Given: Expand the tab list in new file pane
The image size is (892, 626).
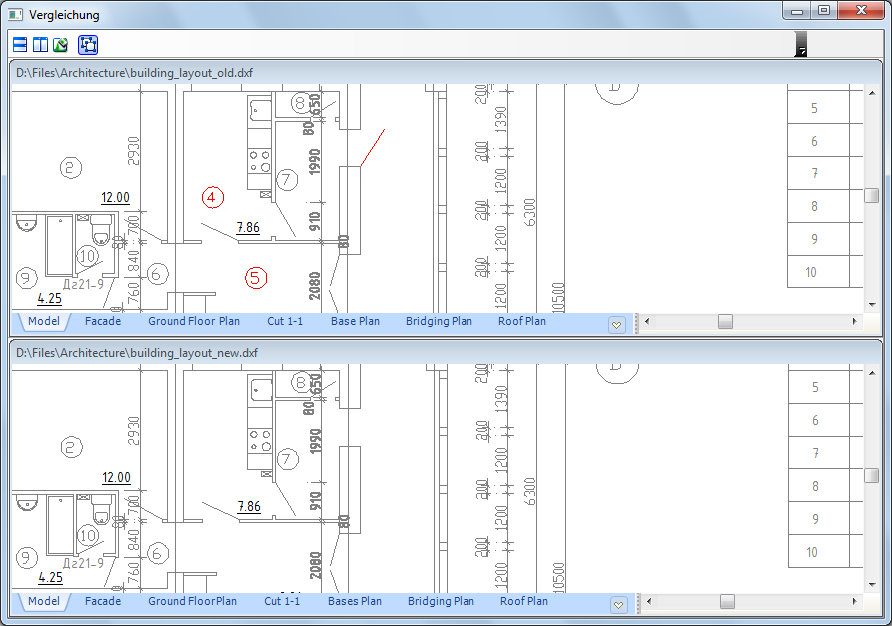Looking at the screenshot, I should pos(617,604).
